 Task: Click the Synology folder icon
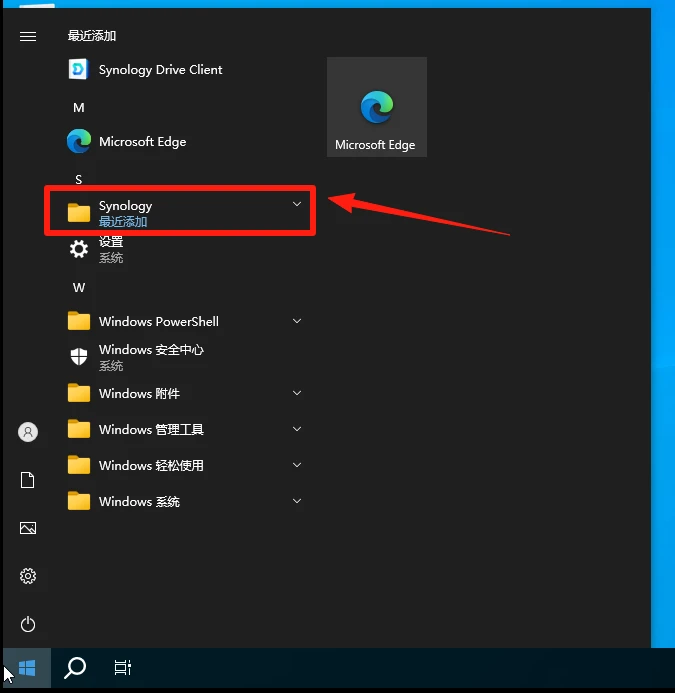pos(79,212)
